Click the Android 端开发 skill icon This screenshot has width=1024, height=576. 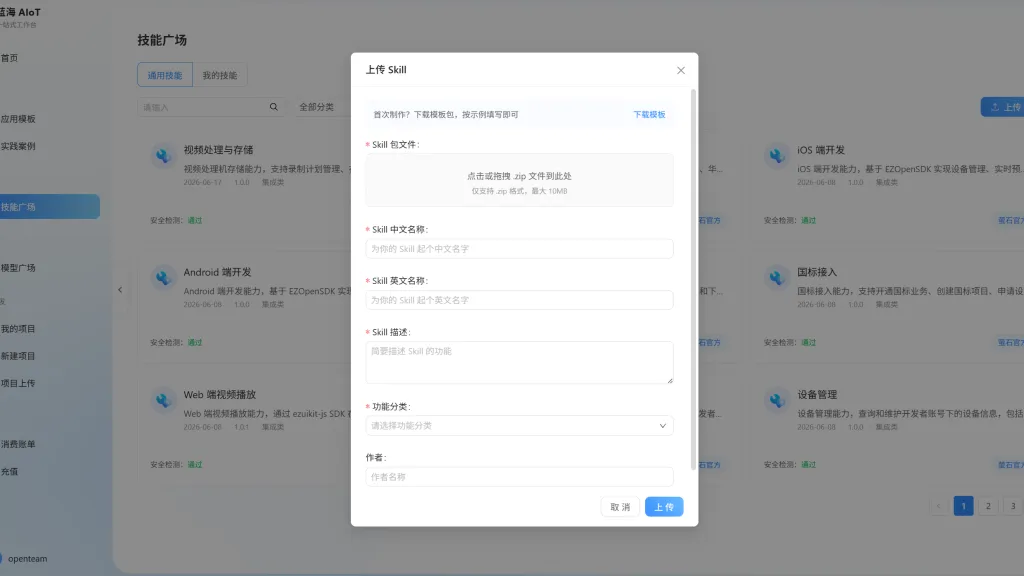point(163,278)
